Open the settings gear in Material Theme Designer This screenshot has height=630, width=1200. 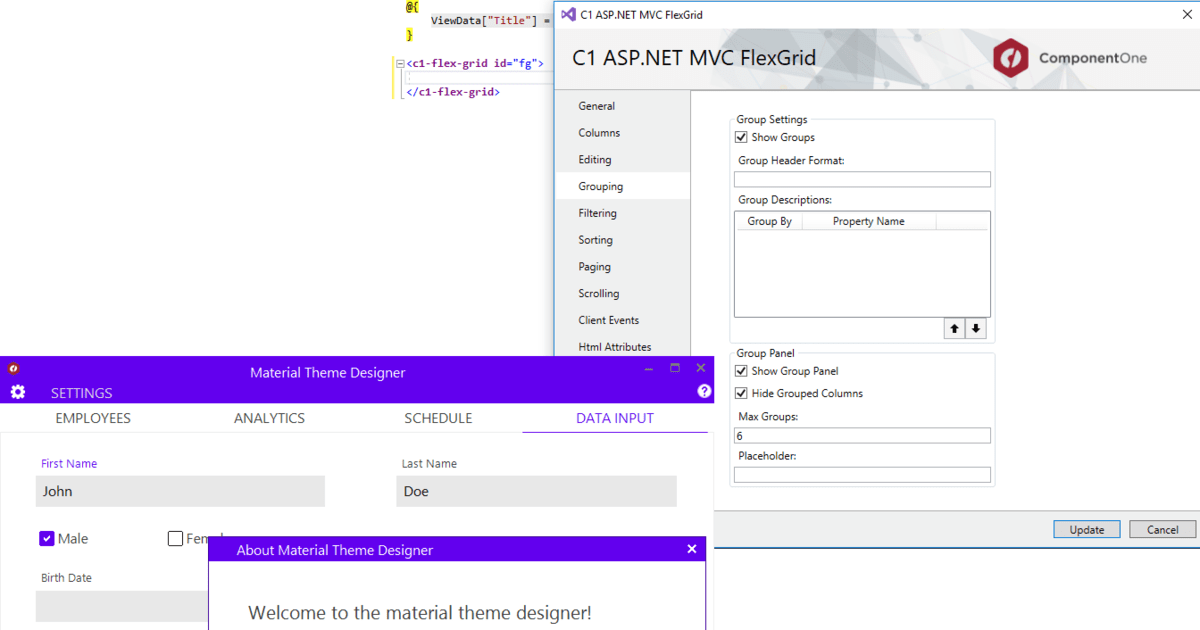tap(17, 392)
